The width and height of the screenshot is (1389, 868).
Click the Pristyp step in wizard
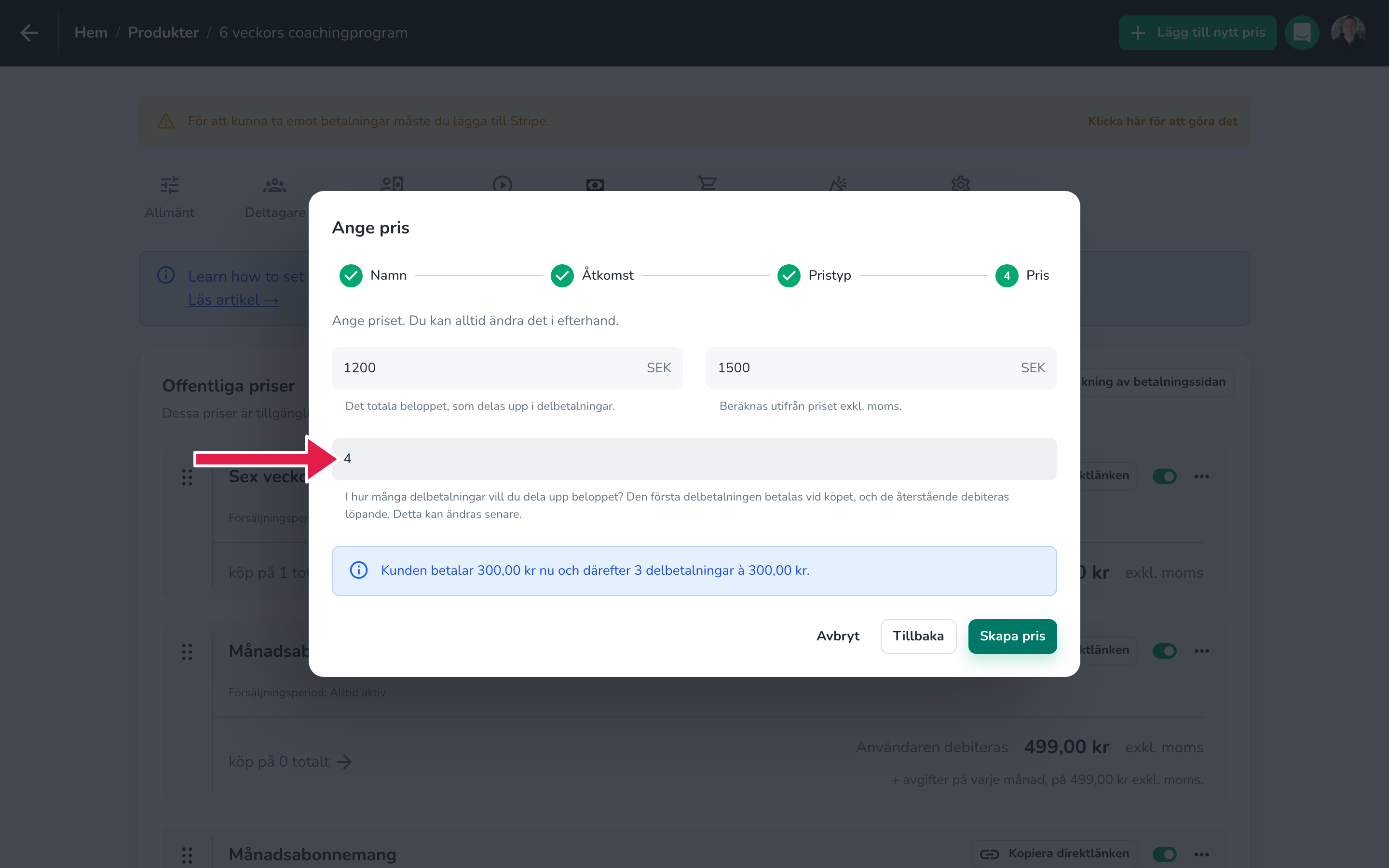814,275
